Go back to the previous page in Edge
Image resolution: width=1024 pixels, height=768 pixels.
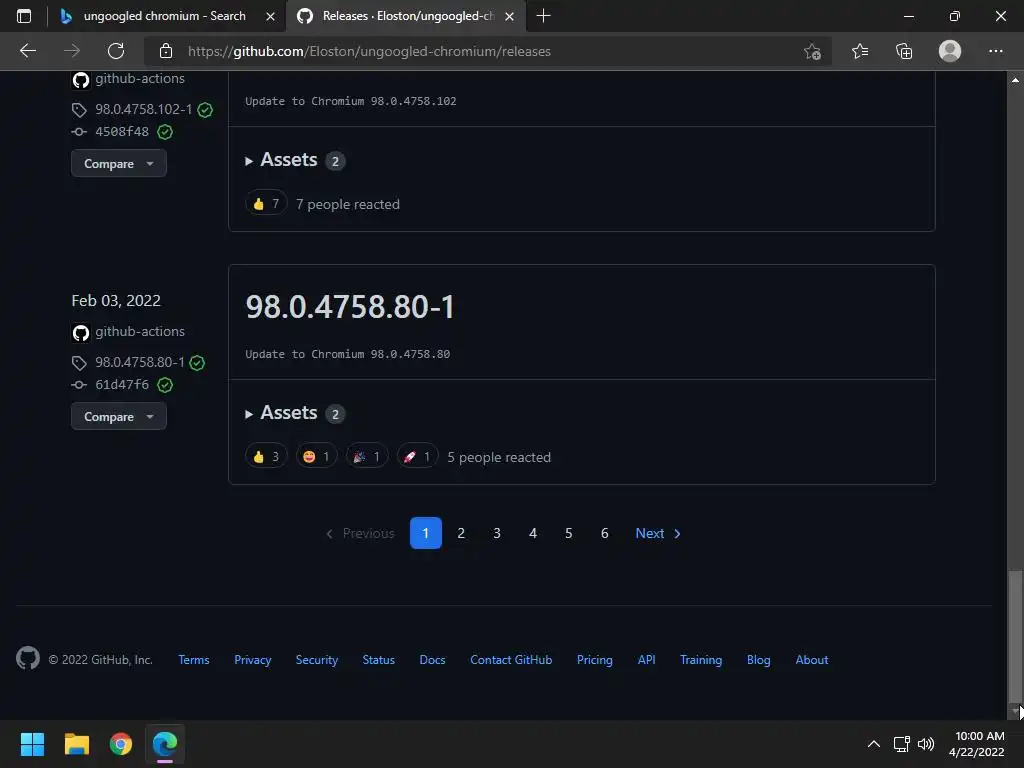tap(27, 51)
